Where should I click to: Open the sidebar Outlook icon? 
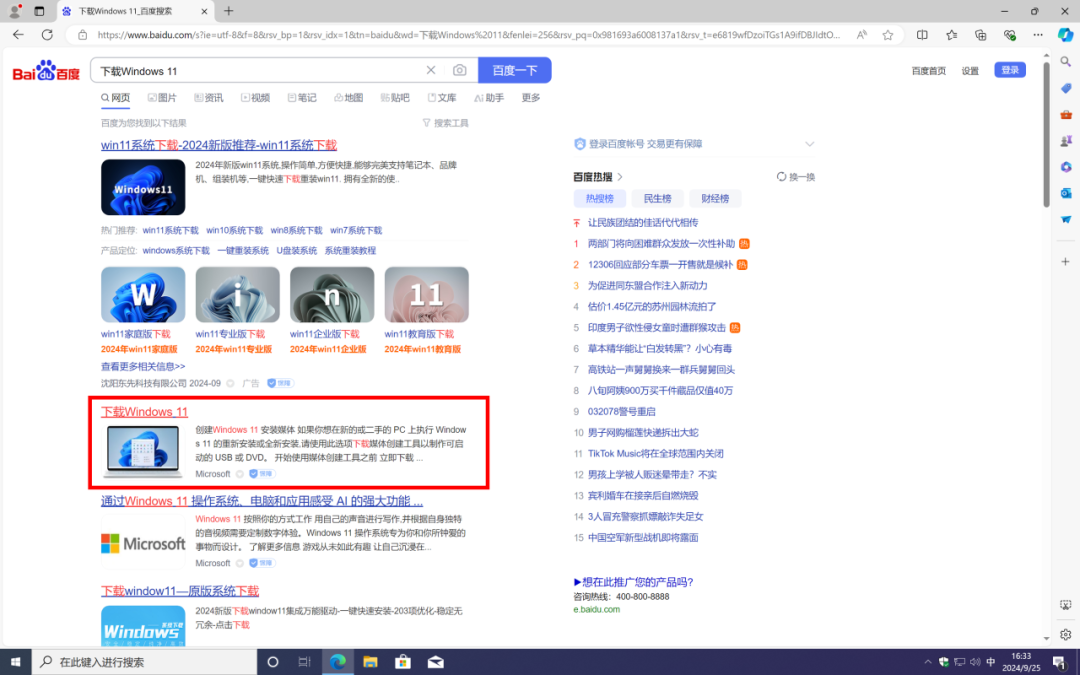click(1066, 193)
